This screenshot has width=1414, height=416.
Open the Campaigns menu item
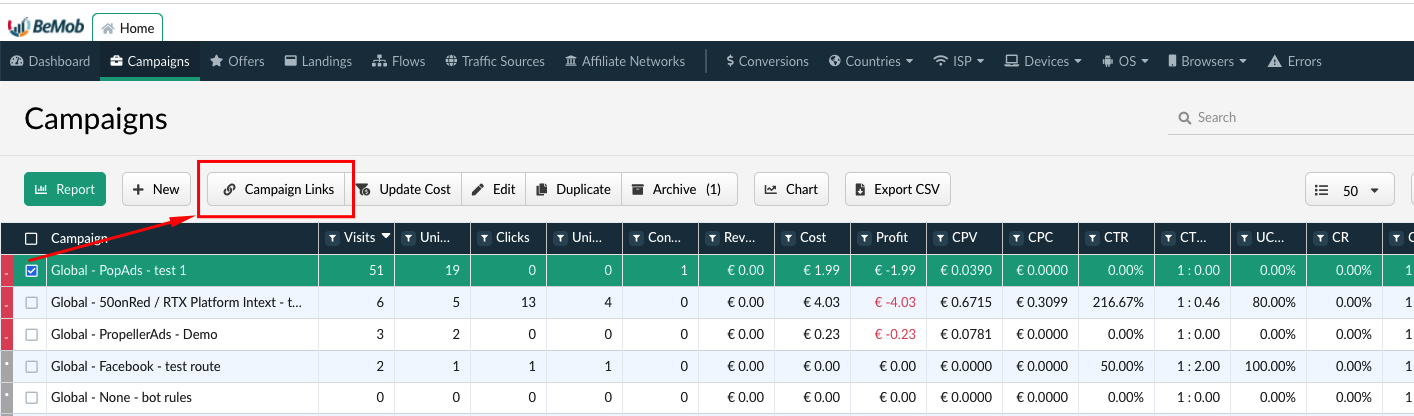pyautogui.click(x=150, y=61)
